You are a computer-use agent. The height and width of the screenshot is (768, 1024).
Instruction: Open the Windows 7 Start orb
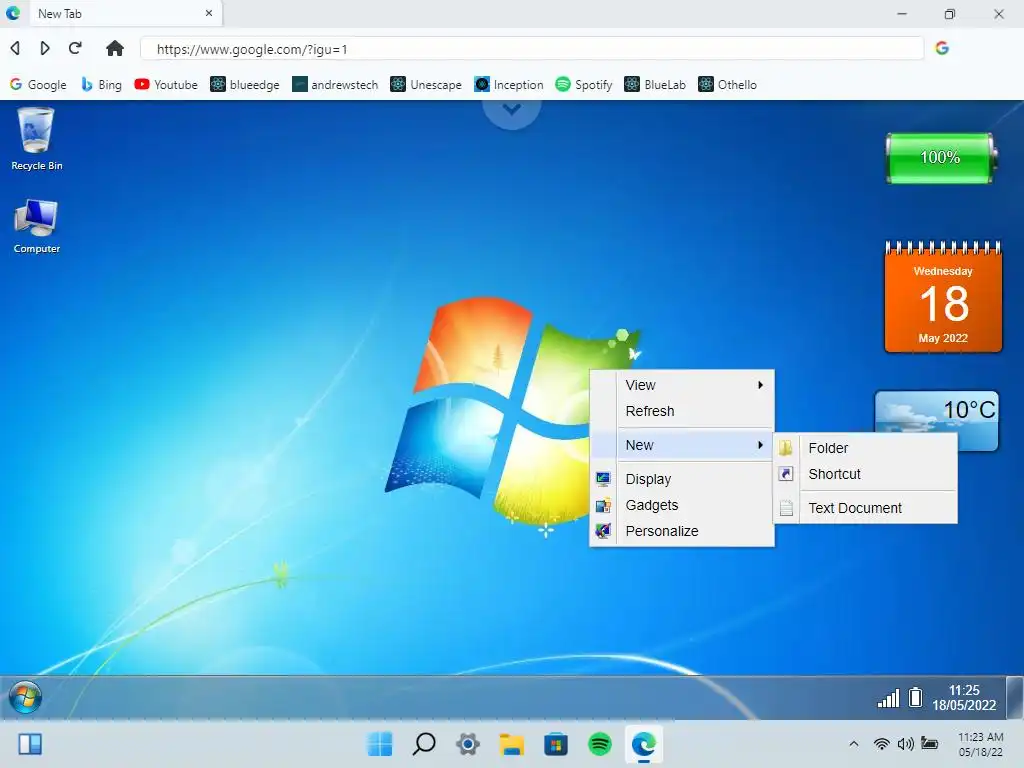pos(25,697)
